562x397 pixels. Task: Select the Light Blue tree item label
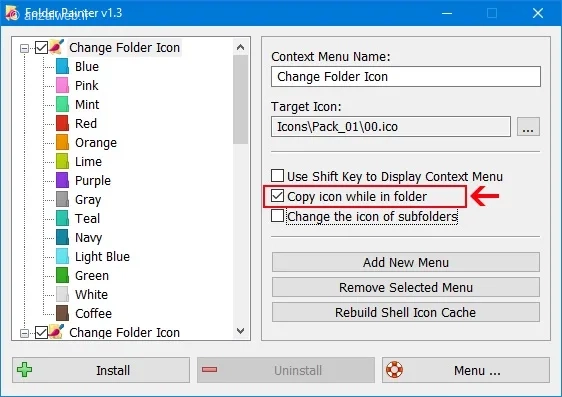pyautogui.click(x=103, y=256)
